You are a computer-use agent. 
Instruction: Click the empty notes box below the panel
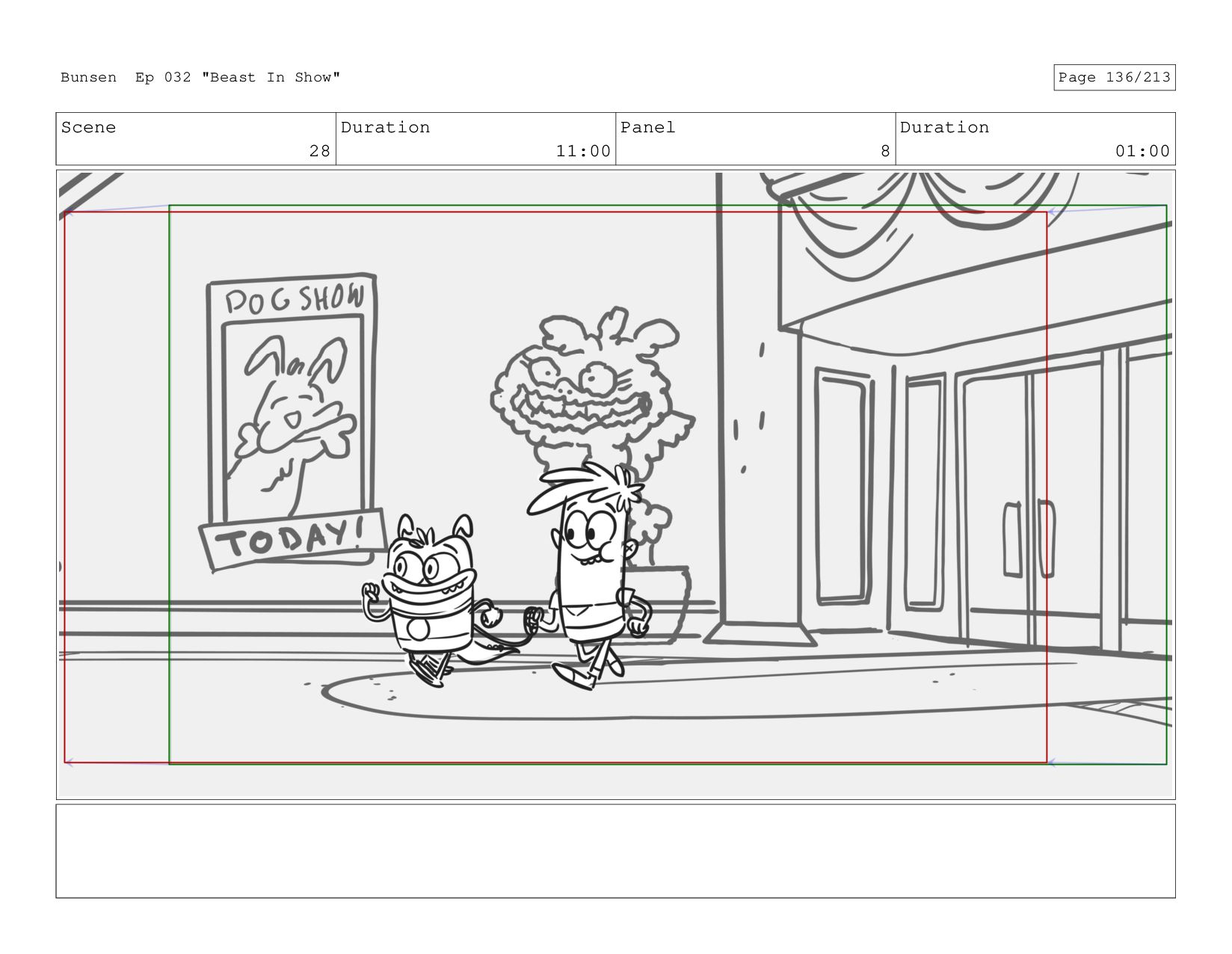point(615,851)
